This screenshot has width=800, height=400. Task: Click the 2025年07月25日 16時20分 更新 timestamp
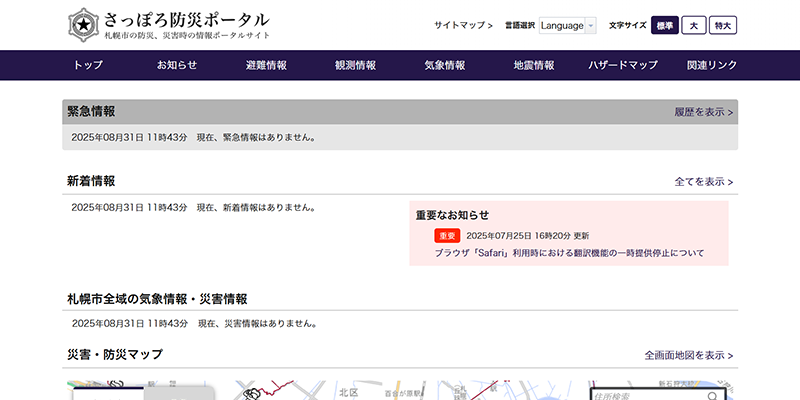click(528, 236)
